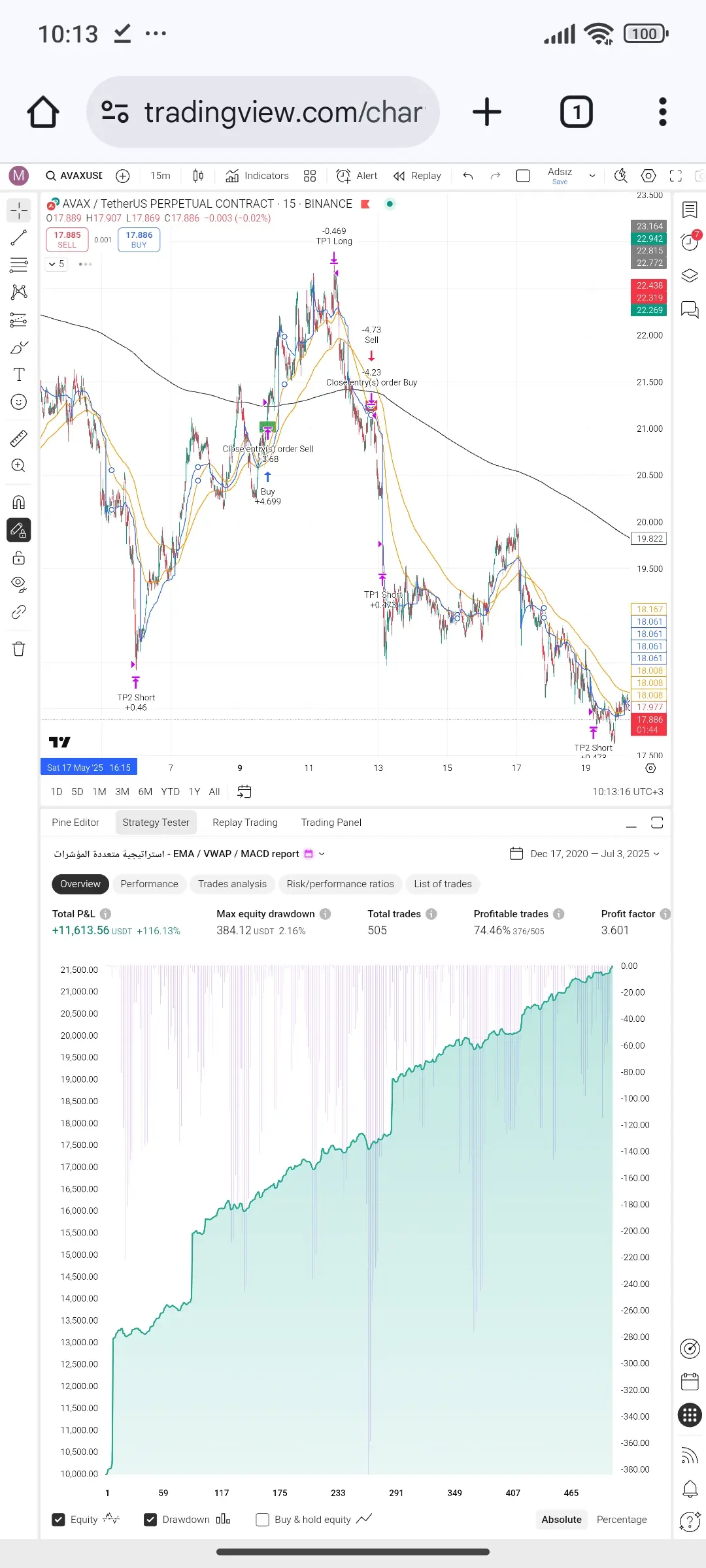This screenshot has width=706, height=1568.
Task: Select the ruler measure tool
Action: point(19,438)
